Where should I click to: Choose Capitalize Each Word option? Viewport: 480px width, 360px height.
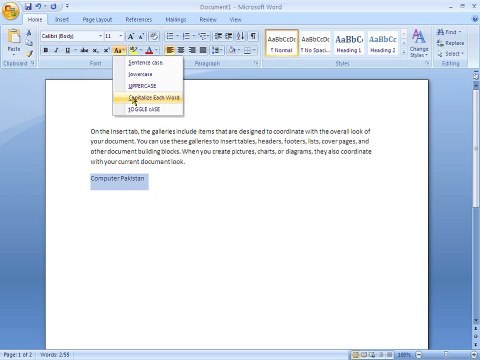tap(148, 98)
